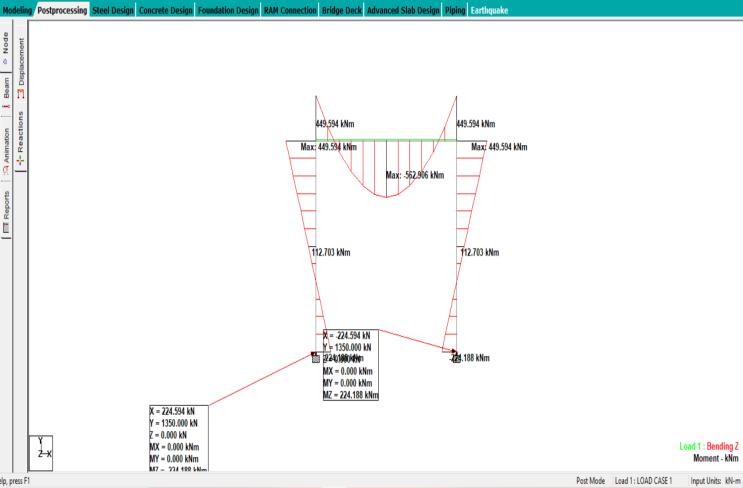743x488 pixels.
Task: Click the X = 224.594 kN reaction value
Action: pyautogui.click(x=172, y=411)
